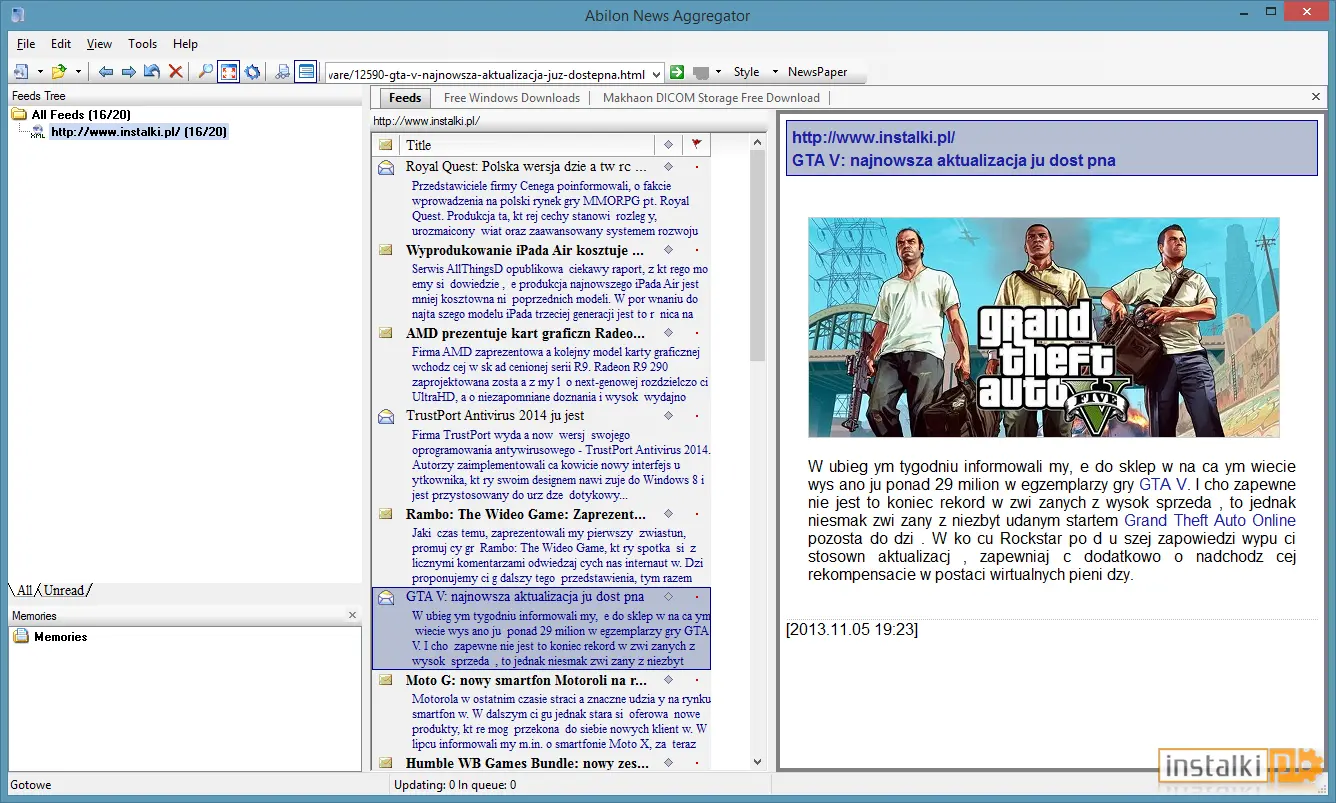1336x803 pixels.
Task: Toggle the fullscreen expand-arrows icon
Action: [x=229, y=72]
